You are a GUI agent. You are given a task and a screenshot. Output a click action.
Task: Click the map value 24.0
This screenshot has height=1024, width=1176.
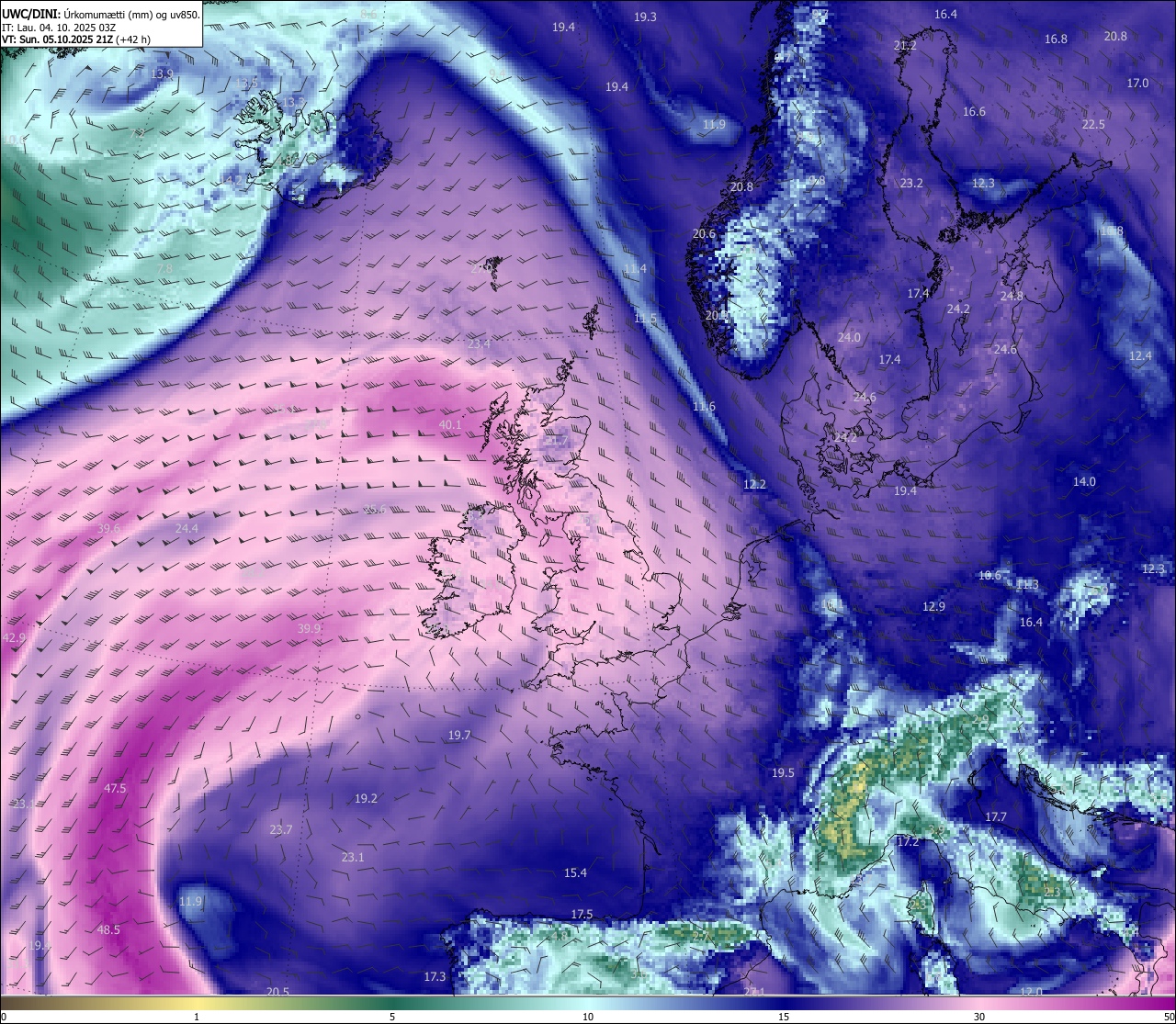[x=849, y=337]
